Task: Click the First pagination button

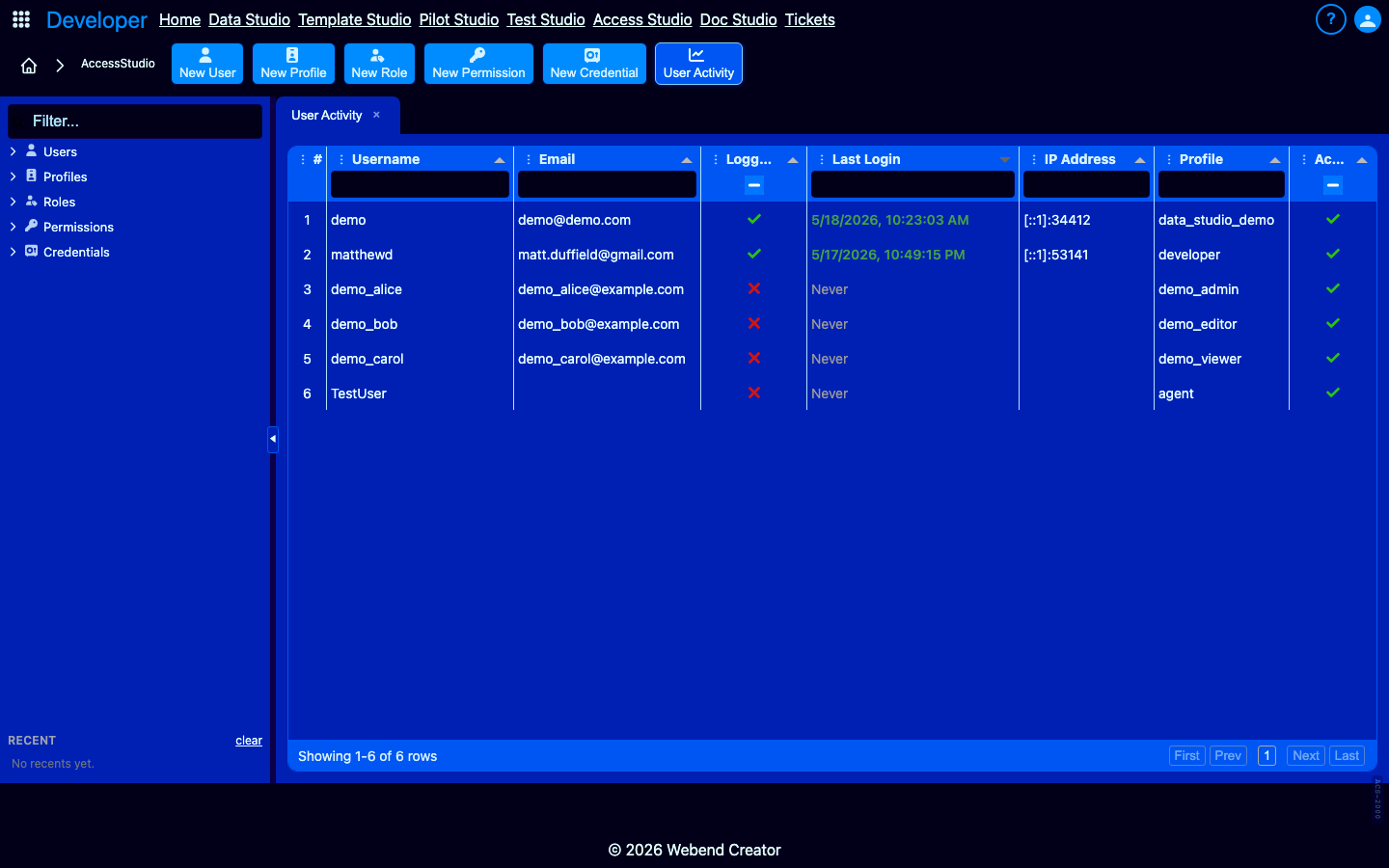Action: pos(1186,756)
